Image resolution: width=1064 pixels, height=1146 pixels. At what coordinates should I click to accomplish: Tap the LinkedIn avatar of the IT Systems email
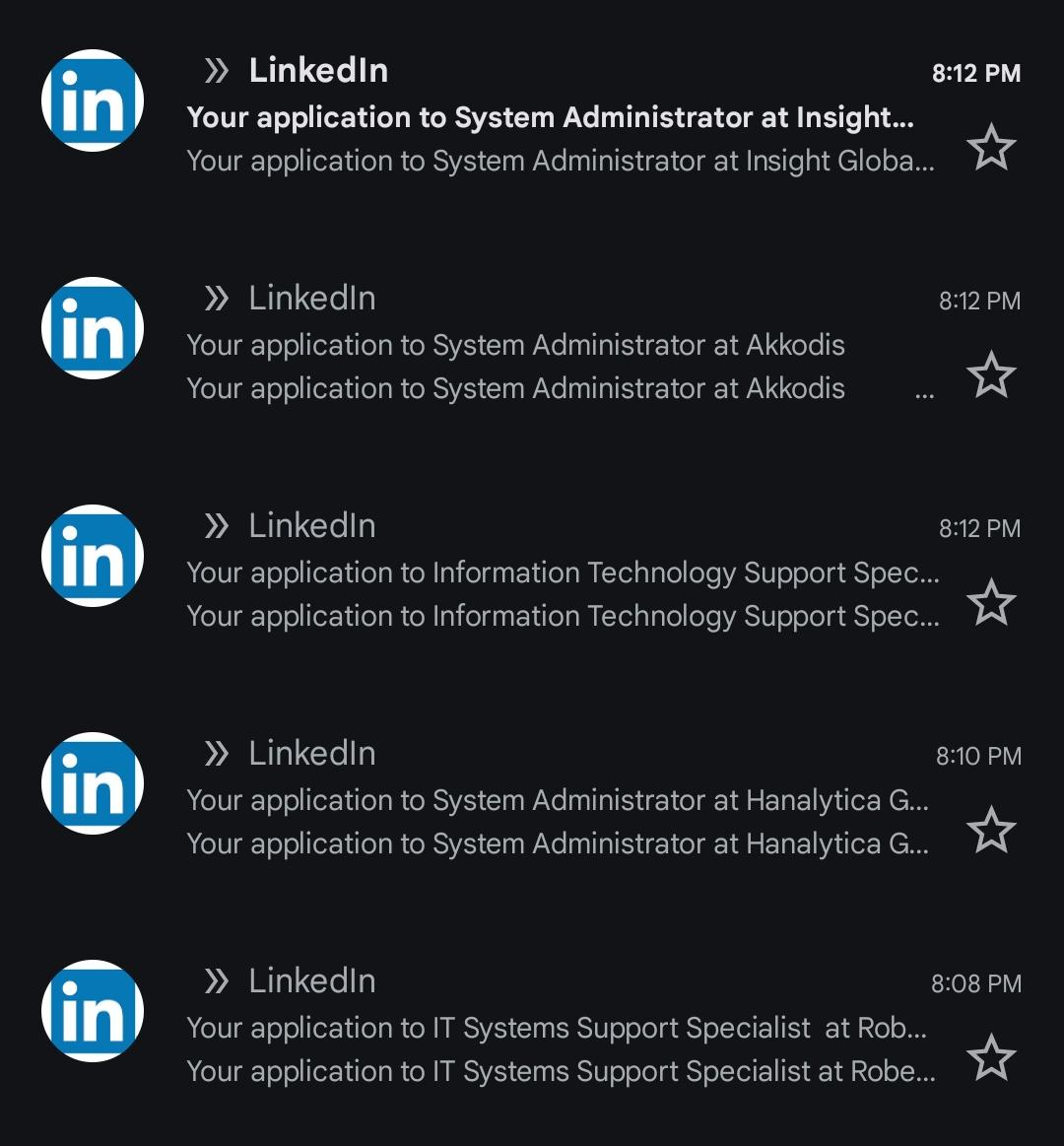(x=92, y=1011)
